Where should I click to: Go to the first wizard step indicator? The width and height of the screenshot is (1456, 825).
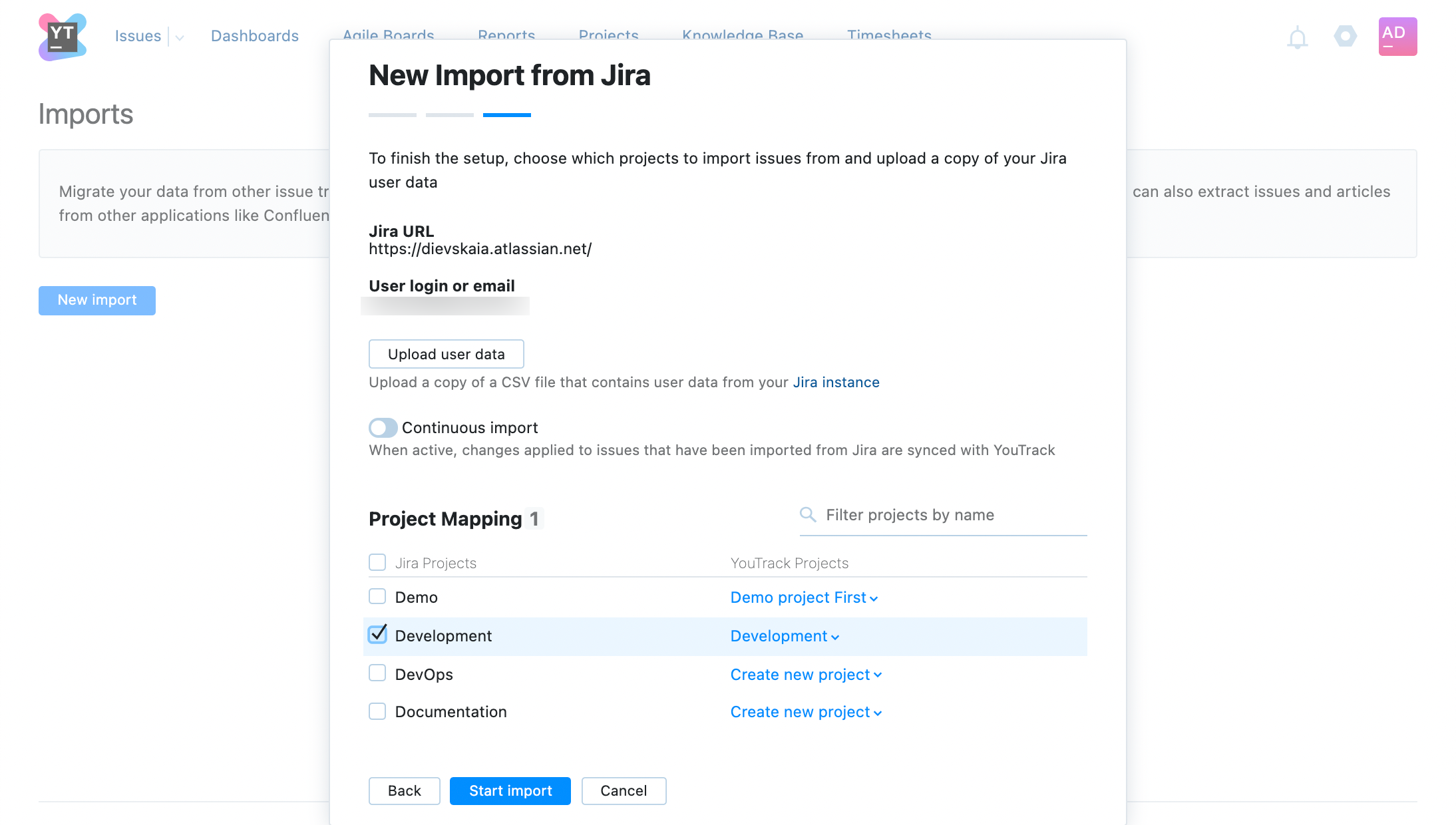tap(393, 115)
